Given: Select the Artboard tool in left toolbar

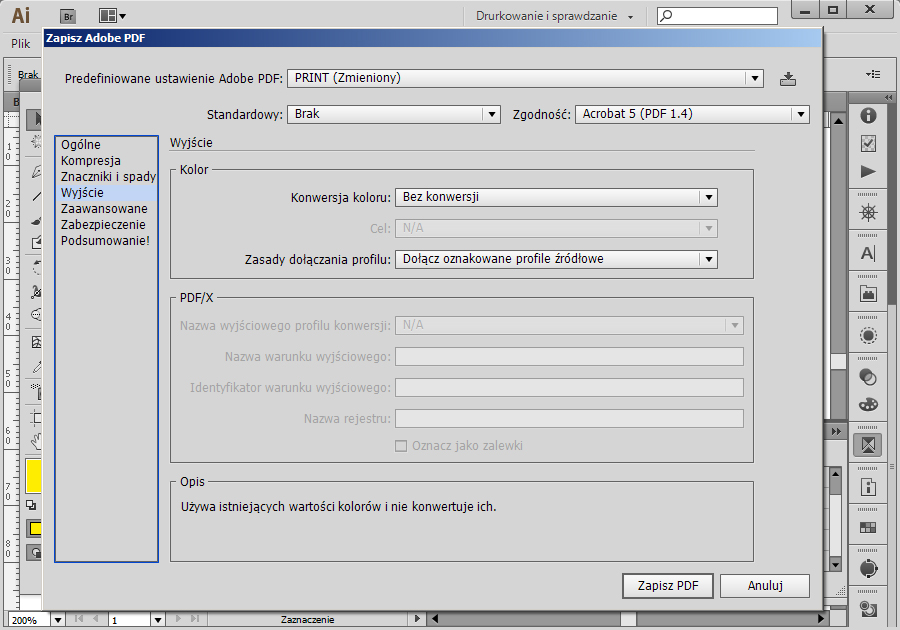Looking at the screenshot, I should tap(36, 417).
